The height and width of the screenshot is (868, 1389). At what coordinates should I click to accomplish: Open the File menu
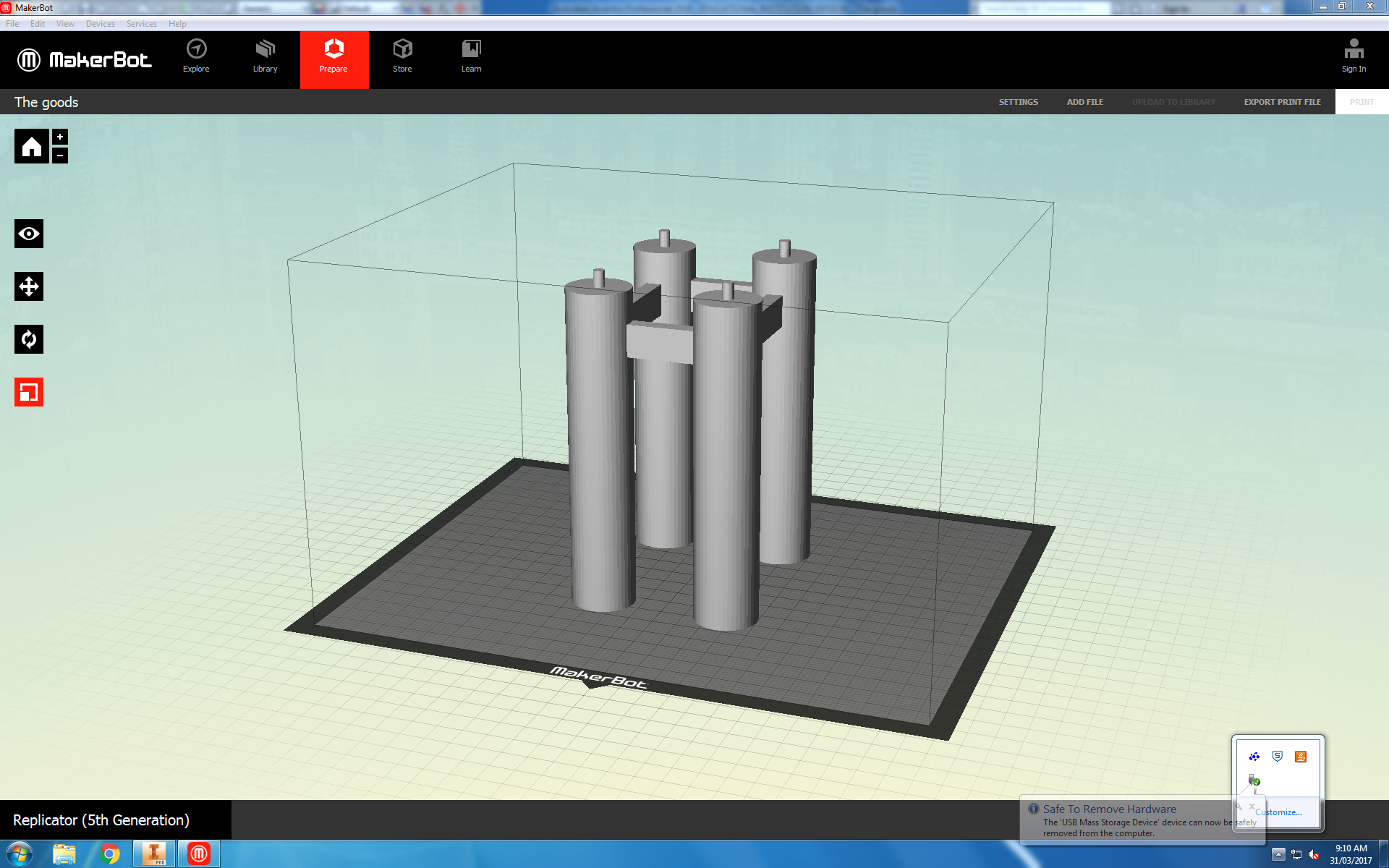(x=12, y=24)
